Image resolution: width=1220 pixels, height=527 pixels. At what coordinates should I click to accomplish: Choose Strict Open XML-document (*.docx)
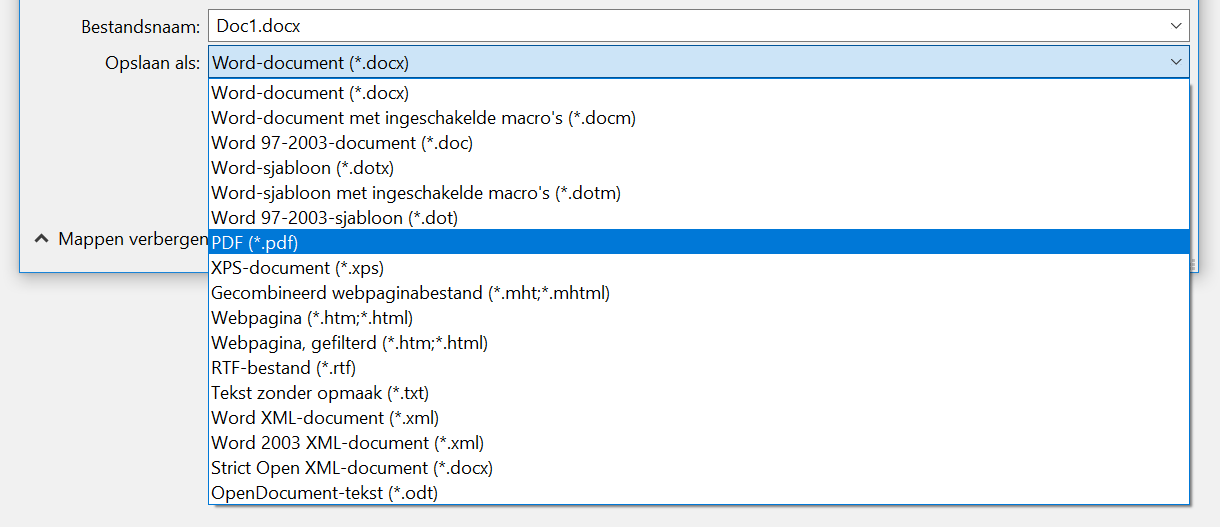pos(699,467)
